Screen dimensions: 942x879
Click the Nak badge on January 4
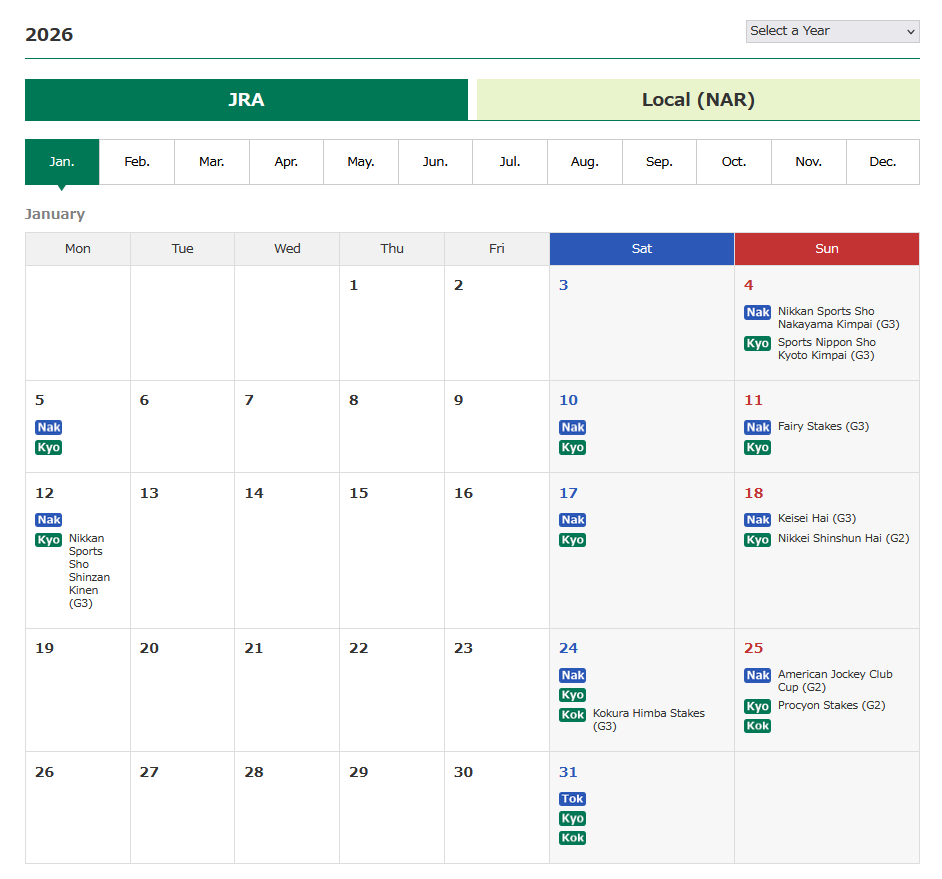(758, 312)
